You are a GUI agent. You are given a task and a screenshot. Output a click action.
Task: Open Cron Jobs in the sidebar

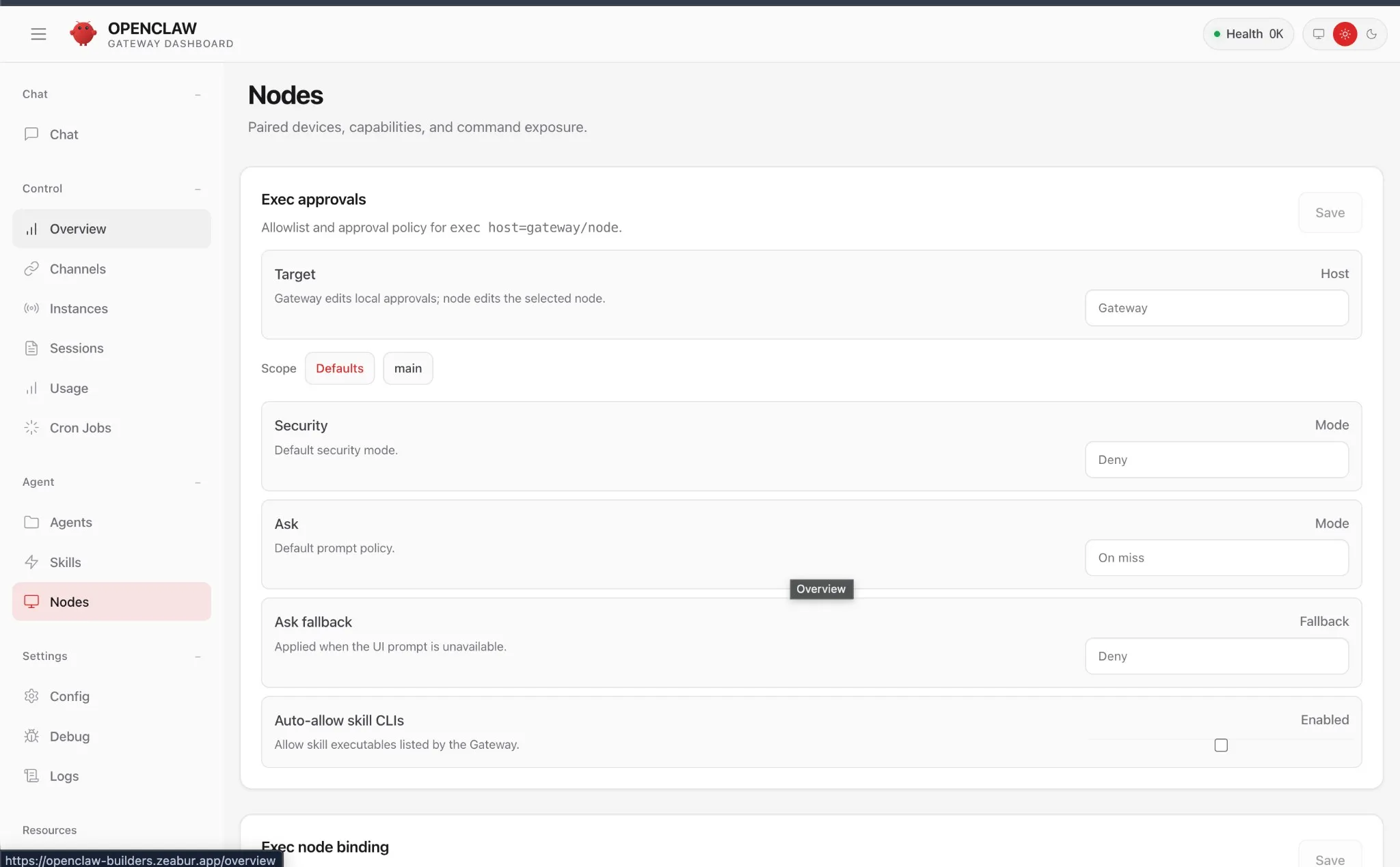[111, 428]
